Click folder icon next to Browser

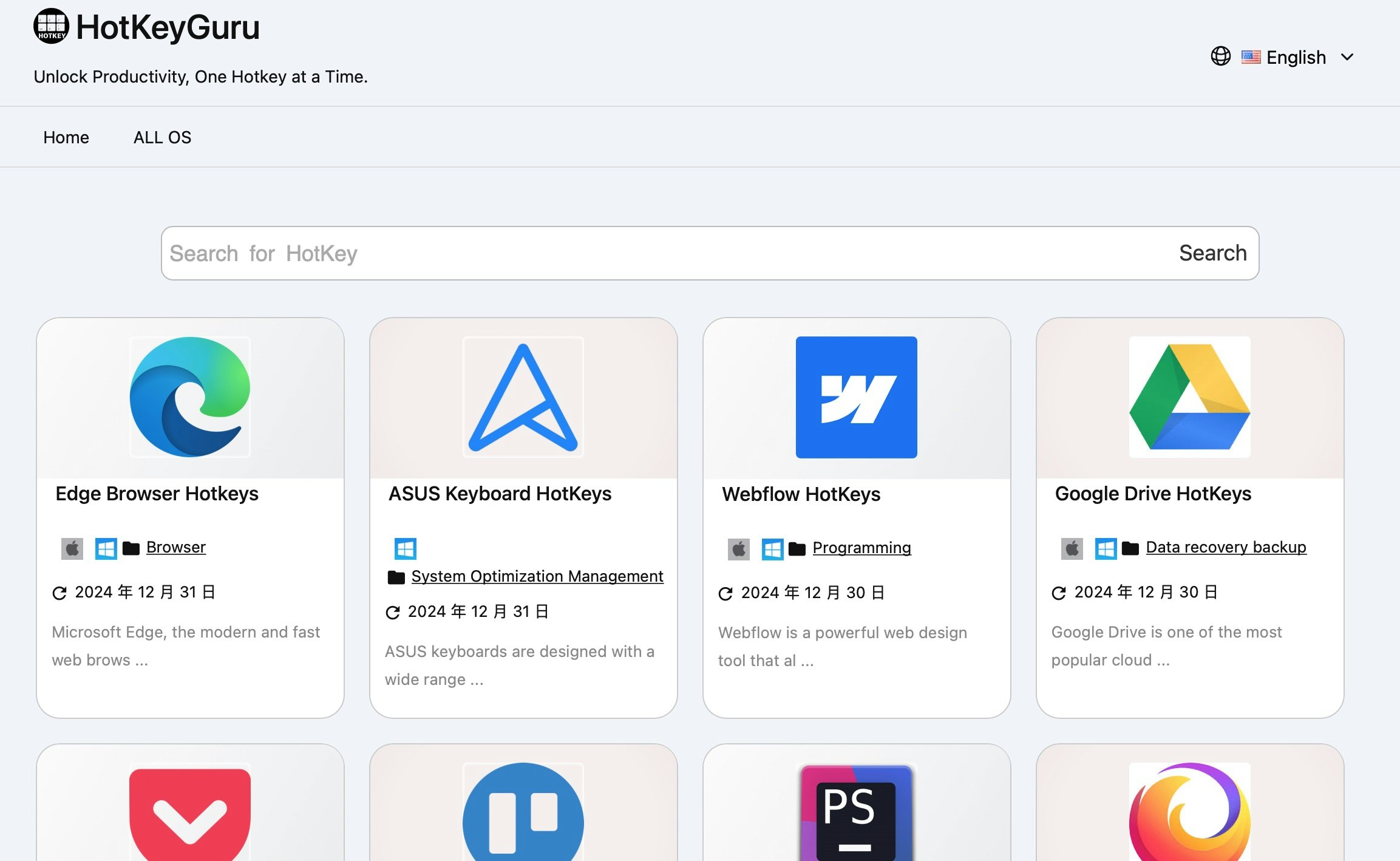click(131, 548)
